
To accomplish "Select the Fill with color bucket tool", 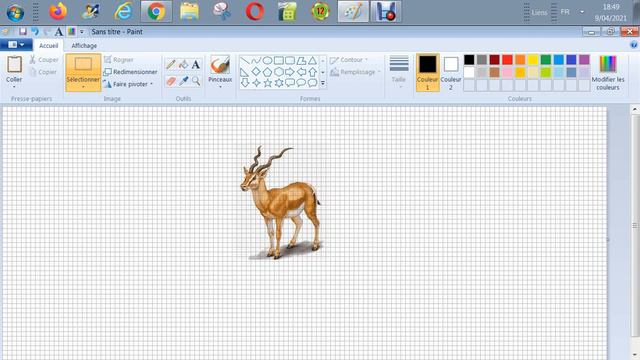I will coord(184,64).
